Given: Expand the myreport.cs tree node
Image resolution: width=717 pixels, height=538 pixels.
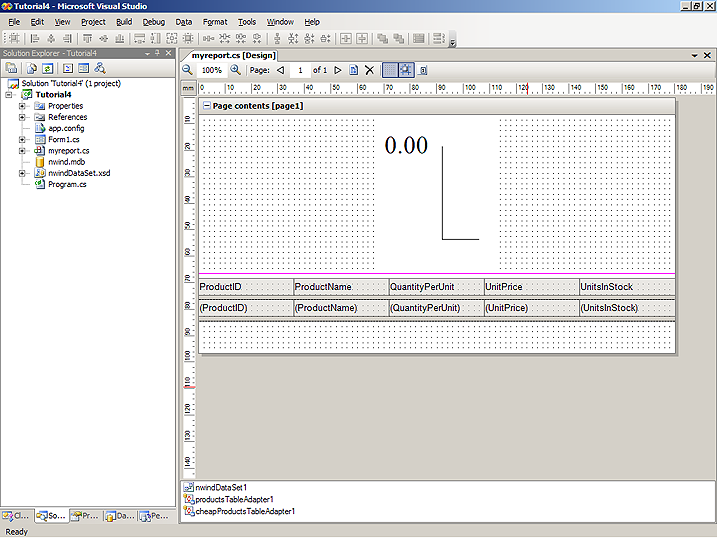Looking at the screenshot, I should pyautogui.click(x=21, y=151).
